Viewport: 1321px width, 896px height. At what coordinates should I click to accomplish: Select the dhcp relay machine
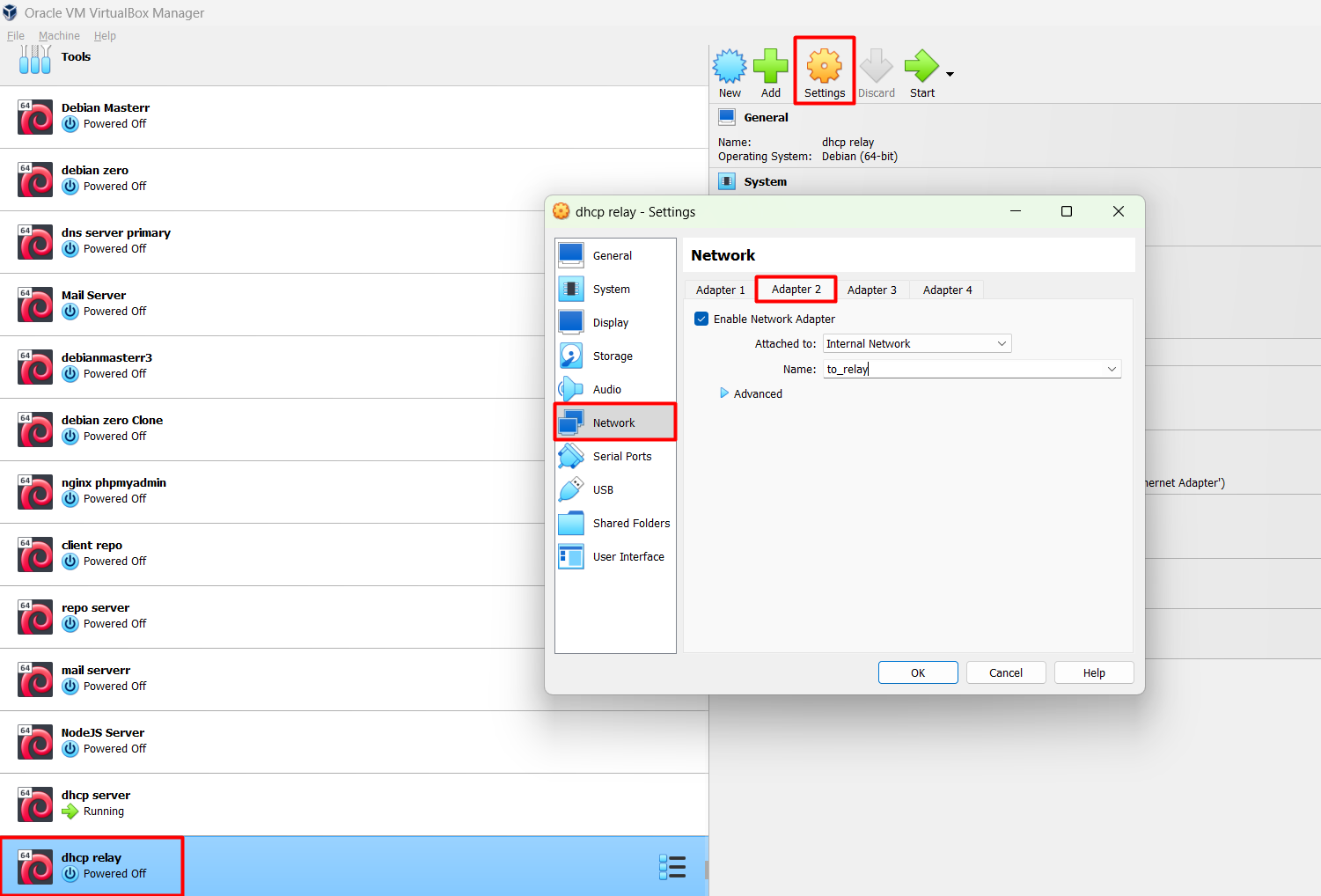tap(354, 867)
